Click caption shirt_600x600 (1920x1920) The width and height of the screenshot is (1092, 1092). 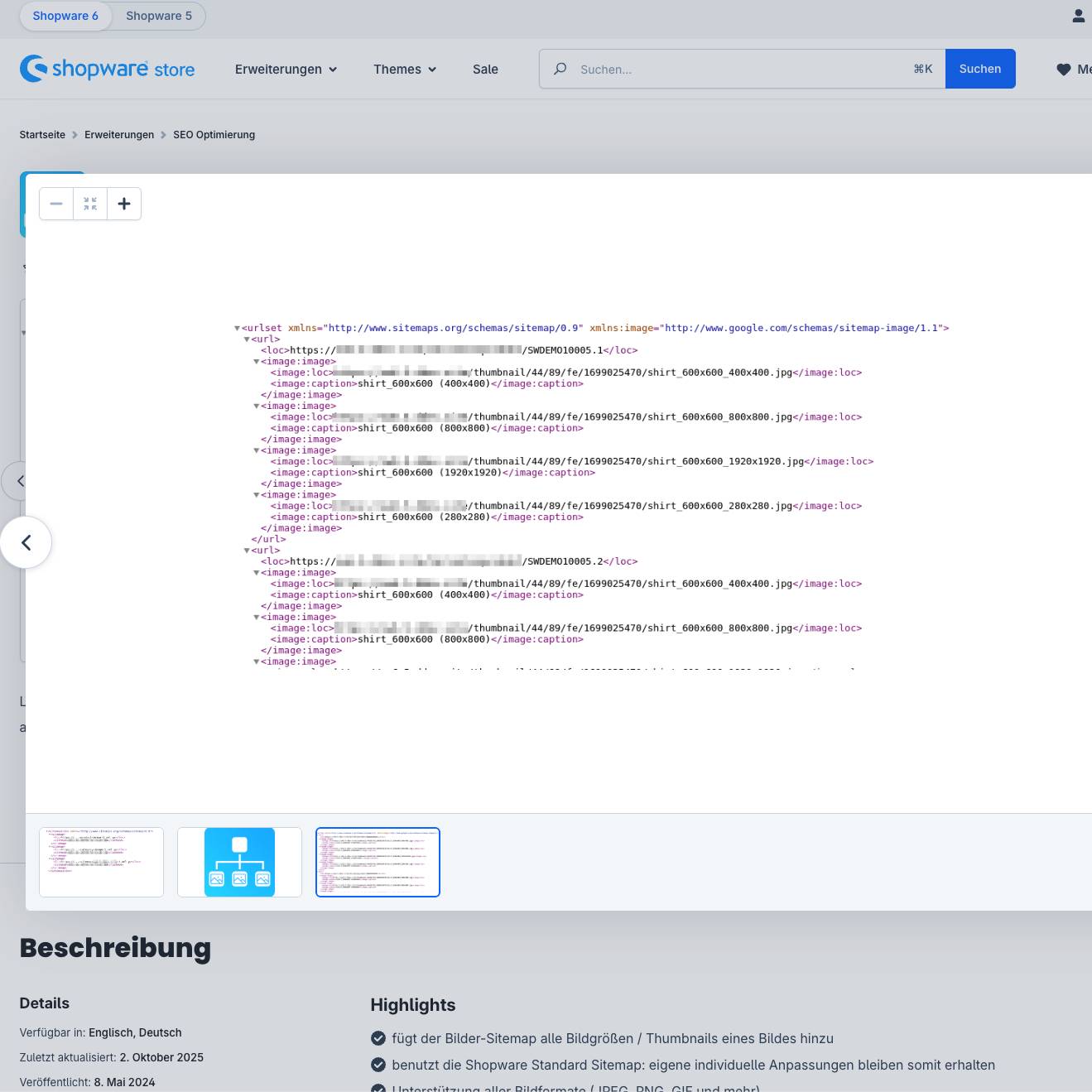(432, 473)
